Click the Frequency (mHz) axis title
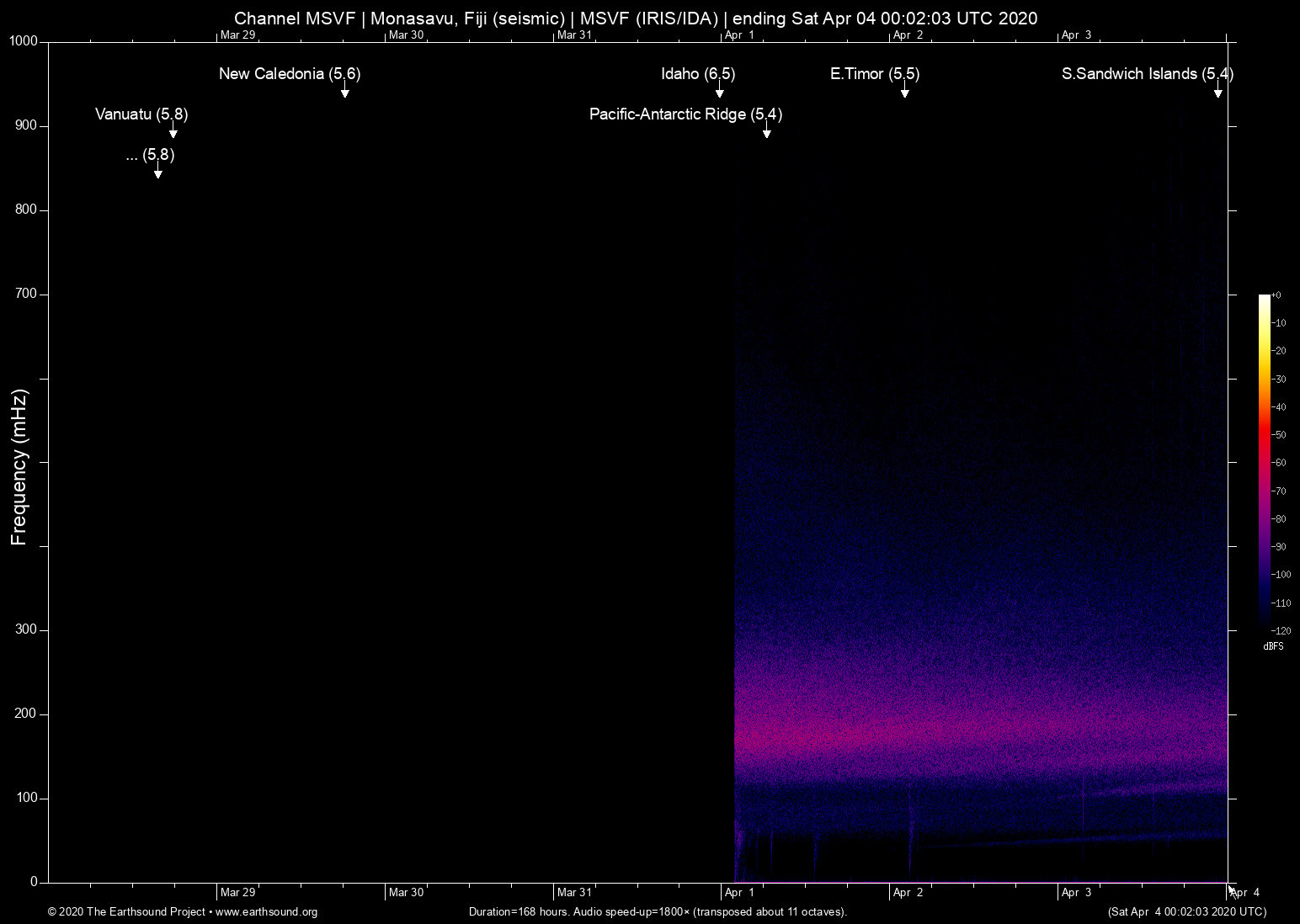This screenshot has width=1300, height=924. coord(19,467)
